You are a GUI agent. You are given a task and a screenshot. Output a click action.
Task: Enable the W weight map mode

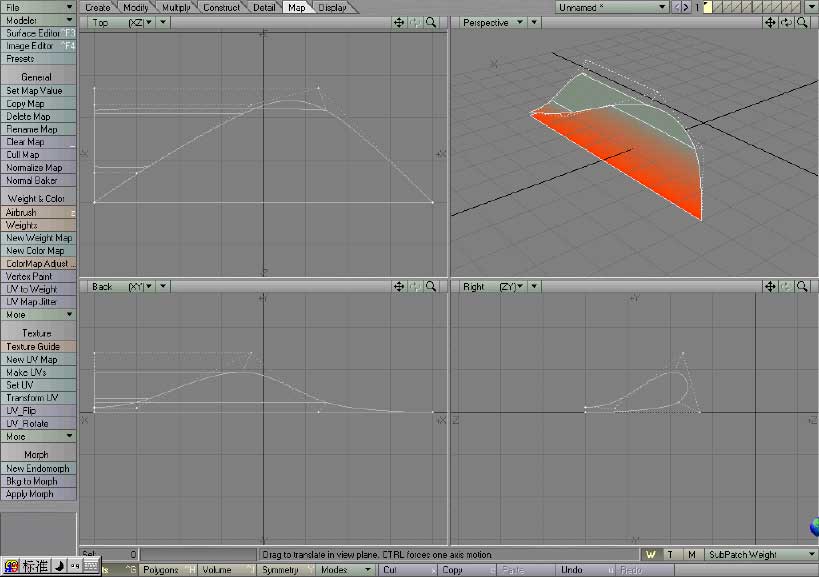coord(651,554)
